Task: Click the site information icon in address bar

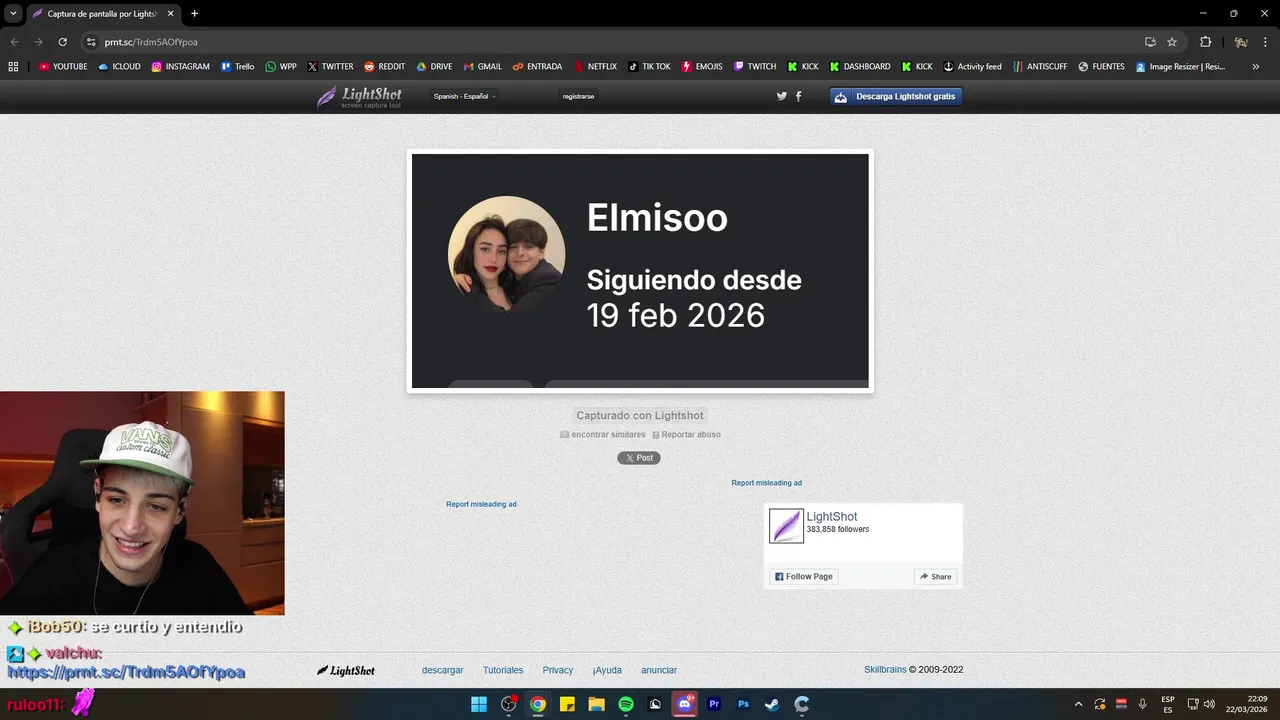Action: pos(91,42)
